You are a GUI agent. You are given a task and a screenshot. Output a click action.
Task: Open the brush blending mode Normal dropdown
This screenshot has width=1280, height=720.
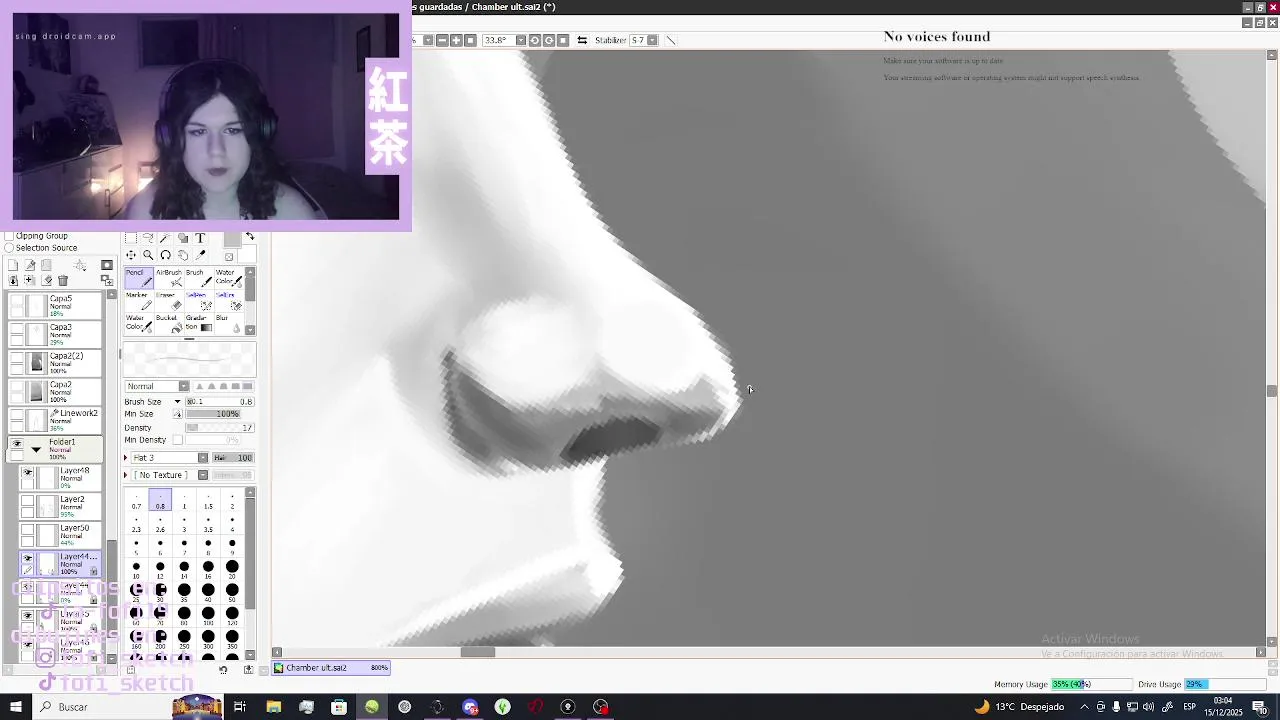pyautogui.click(x=183, y=387)
